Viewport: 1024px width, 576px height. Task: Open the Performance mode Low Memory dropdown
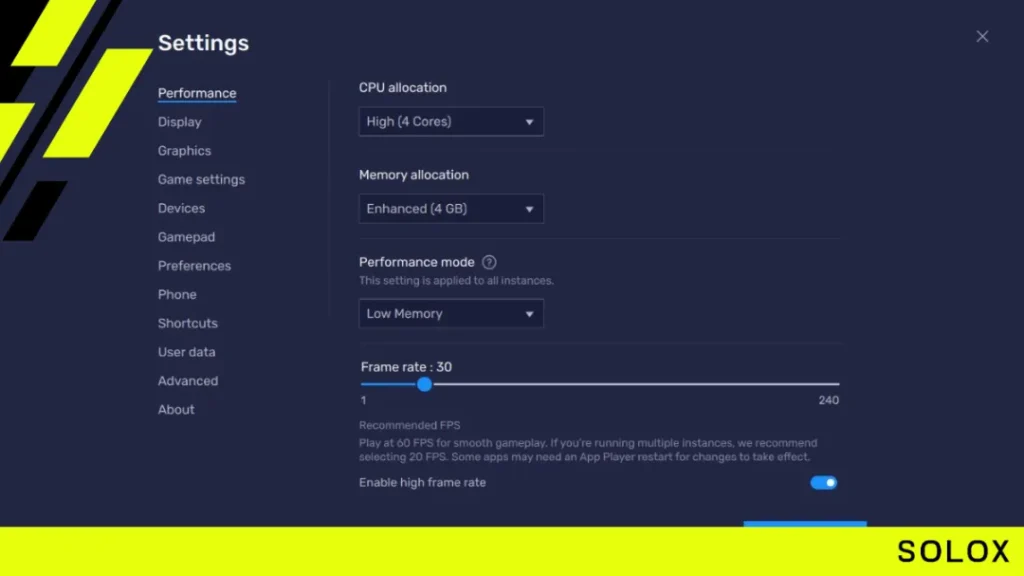coord(451,313)
